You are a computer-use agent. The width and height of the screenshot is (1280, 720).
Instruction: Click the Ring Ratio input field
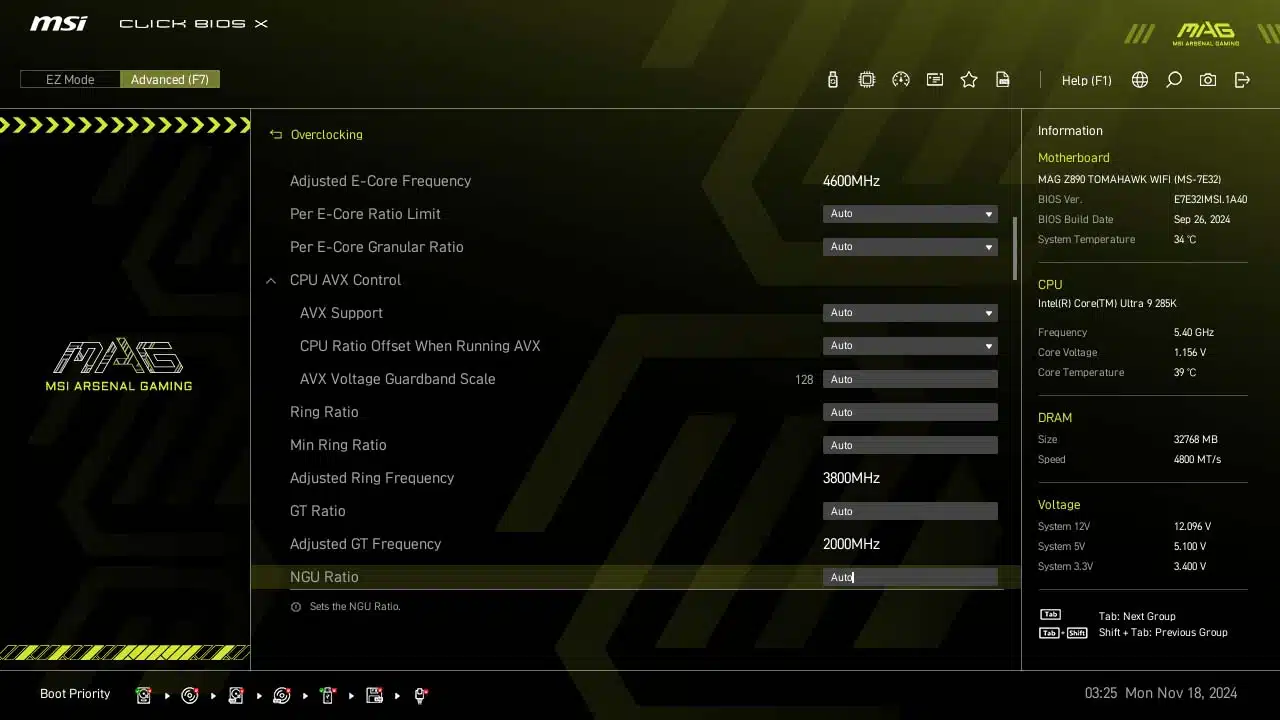pyautogui.click(x=910, y=412)
